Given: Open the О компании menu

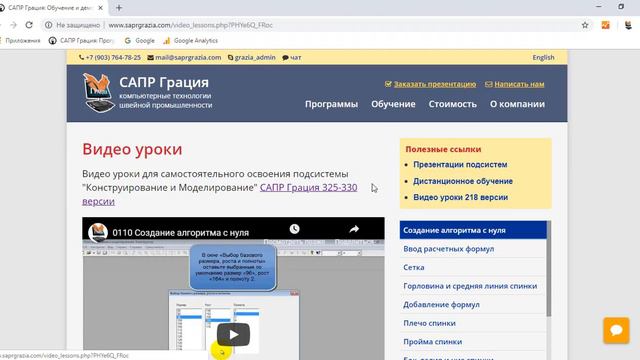Looking at the screenshot, I should pyautogui.click(x=517, y=104).
